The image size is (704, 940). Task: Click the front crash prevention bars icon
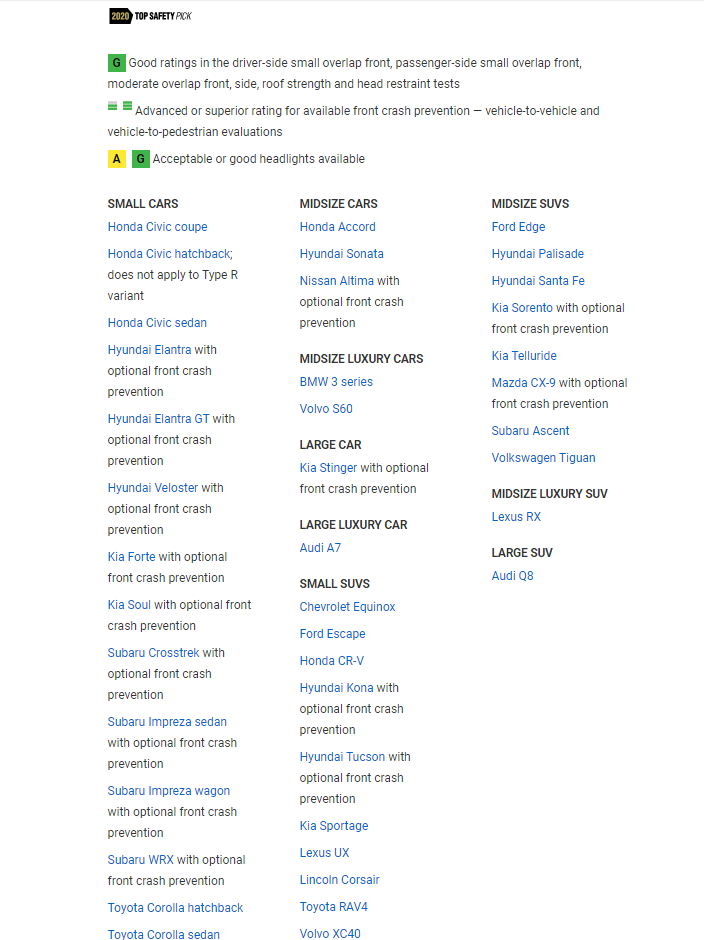(x=120, y=106)
